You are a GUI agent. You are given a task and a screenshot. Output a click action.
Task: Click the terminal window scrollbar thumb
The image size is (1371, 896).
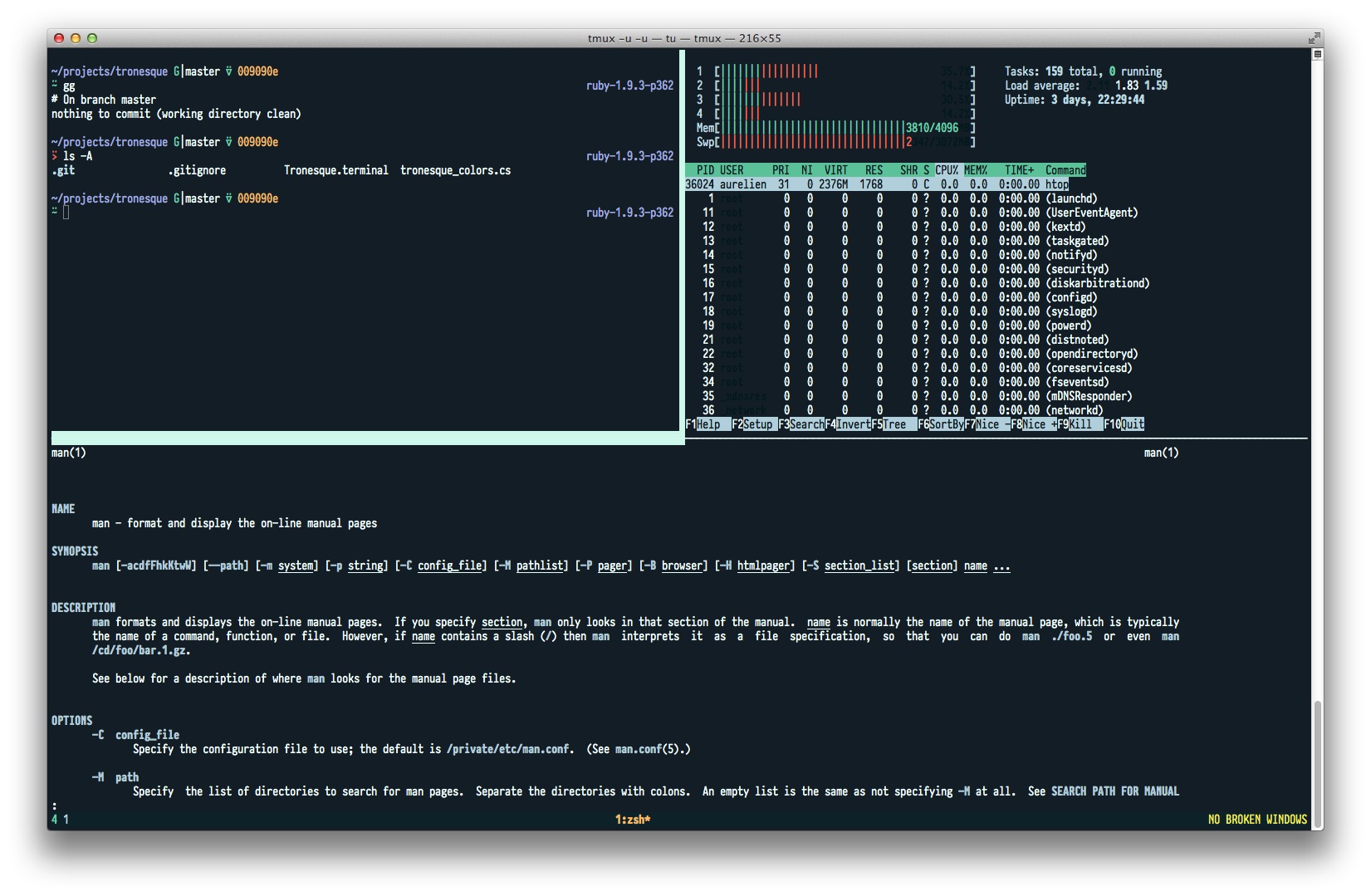(1317, 764)
